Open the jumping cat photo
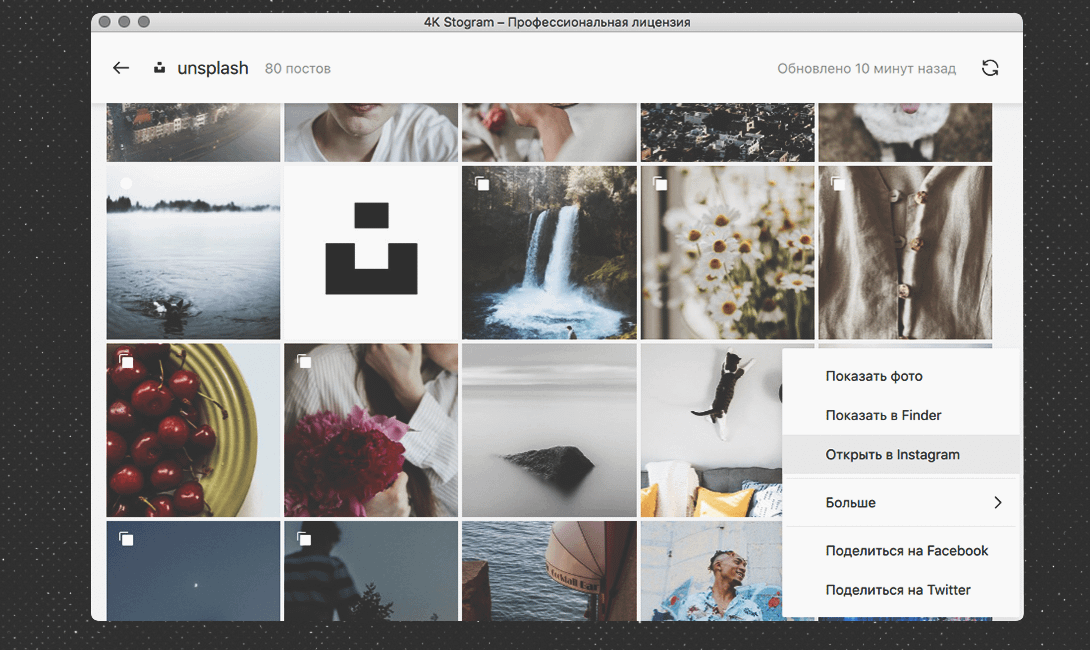 point(711,430)
